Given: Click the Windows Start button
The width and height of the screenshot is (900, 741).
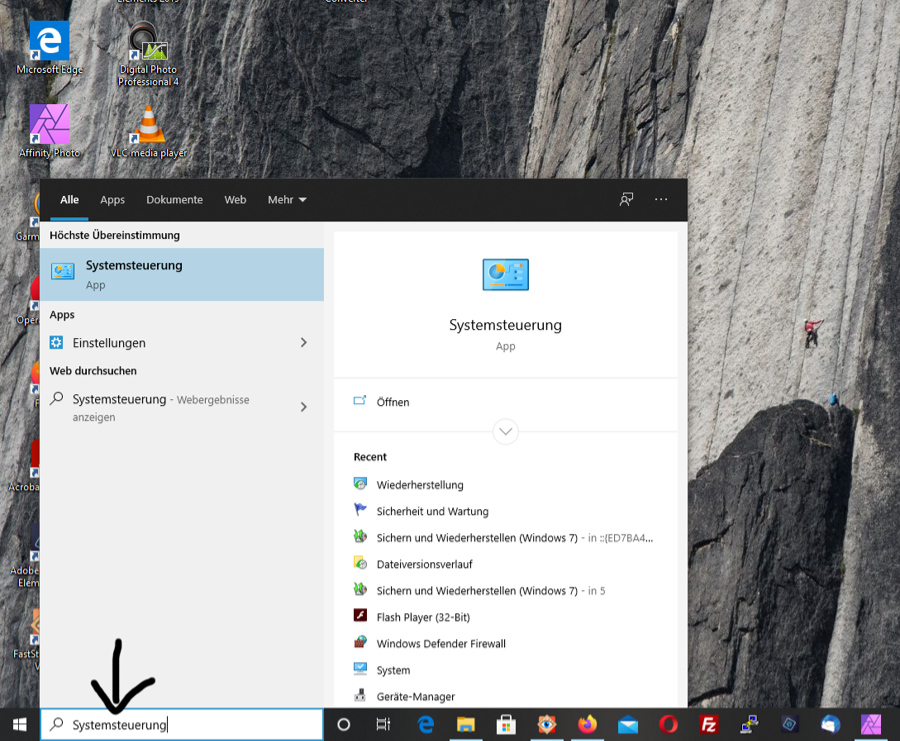Looking at the screenshot, I should point(19,725).
